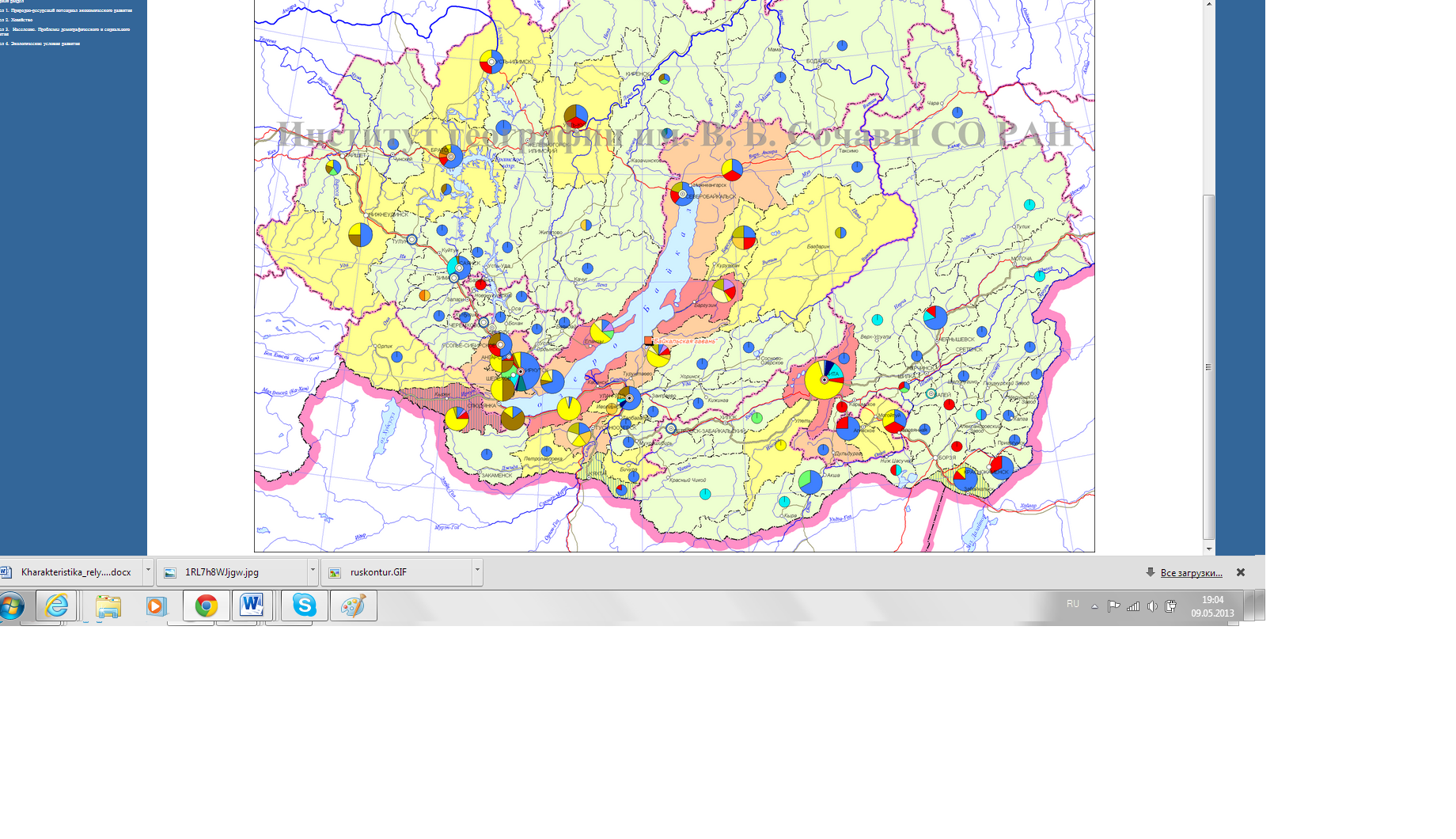The height and width of the screenshot is (839, 1456).
Task: Click the pie chart at Усть-Илимск
Action: pos(491,62)
